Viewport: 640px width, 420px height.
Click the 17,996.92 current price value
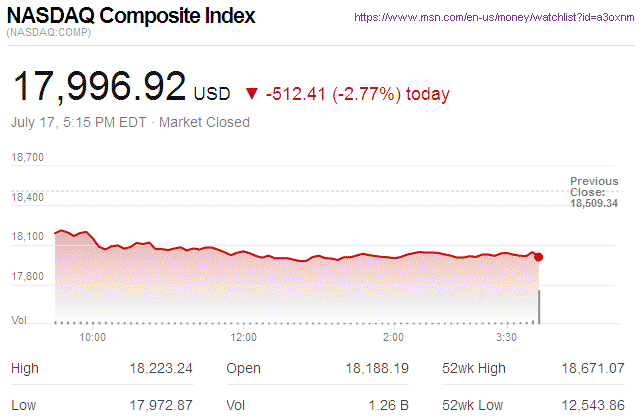pyautogui.click(x=98, y=88)
